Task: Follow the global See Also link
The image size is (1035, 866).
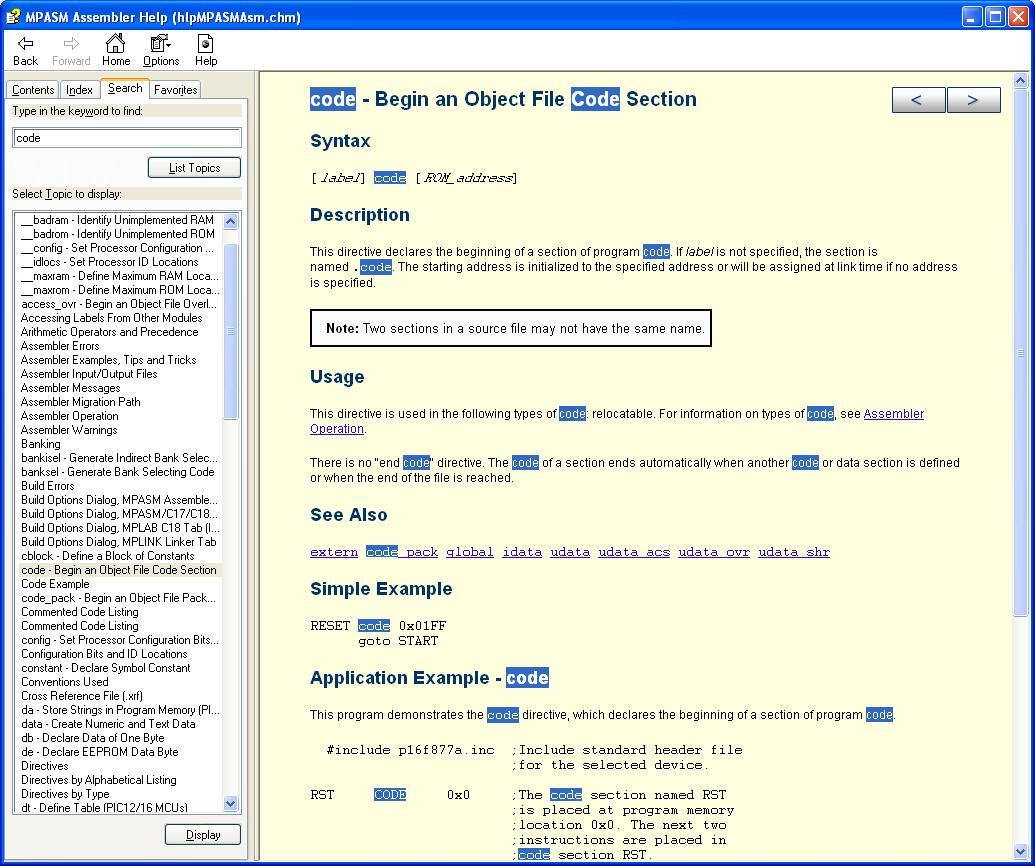Action: point(469,552)
